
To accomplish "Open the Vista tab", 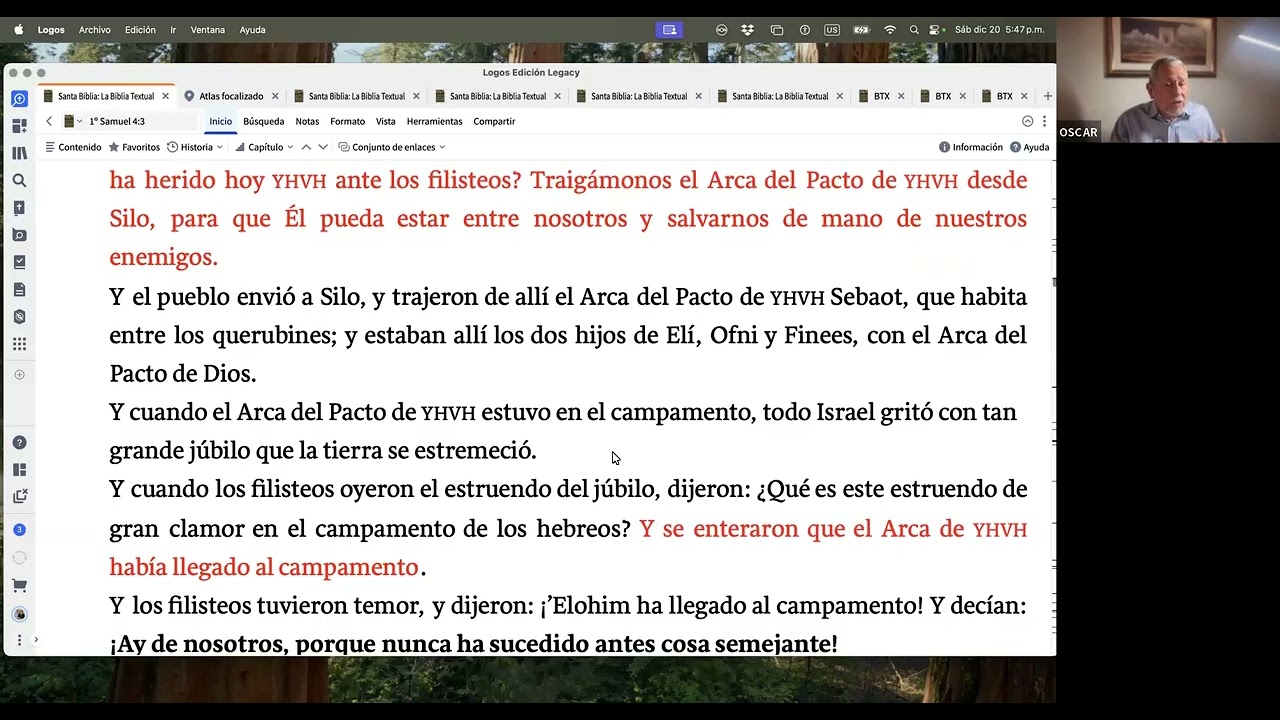I will [x=386, y=121].
